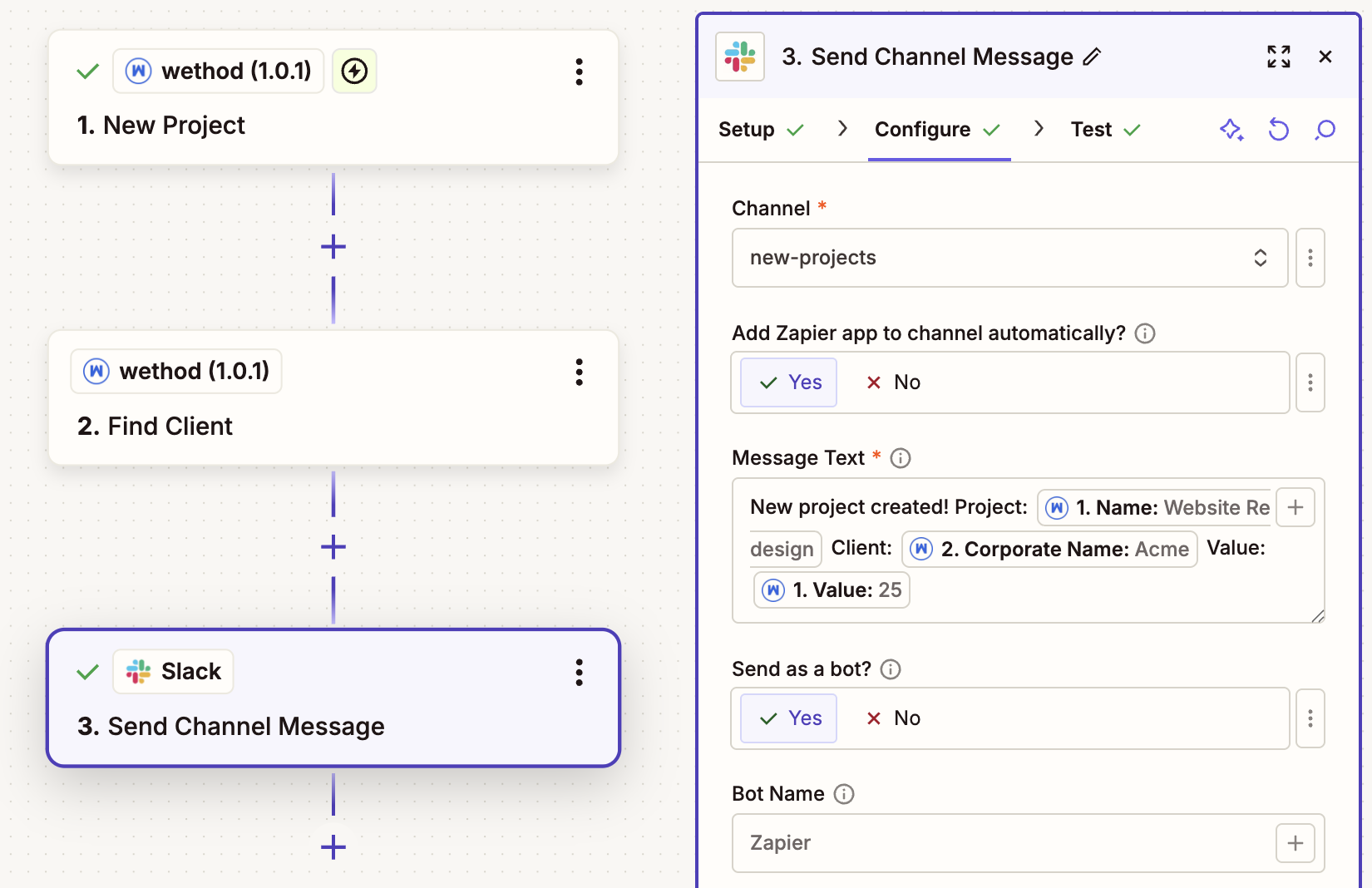Select Yes for adding Zapier app automatically

point(789,382)
